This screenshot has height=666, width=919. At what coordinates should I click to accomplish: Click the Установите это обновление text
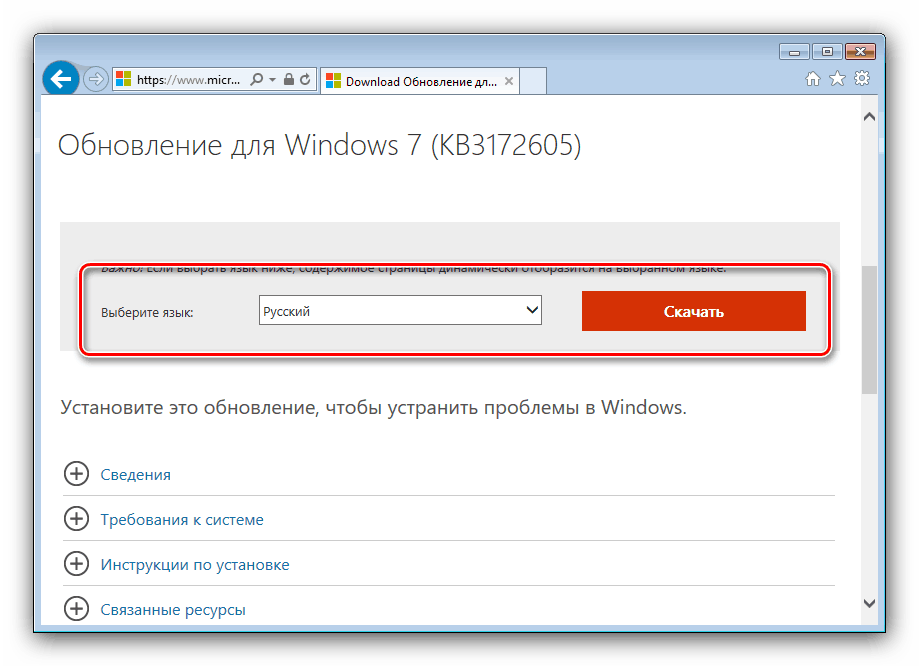[x=373, y=407]
